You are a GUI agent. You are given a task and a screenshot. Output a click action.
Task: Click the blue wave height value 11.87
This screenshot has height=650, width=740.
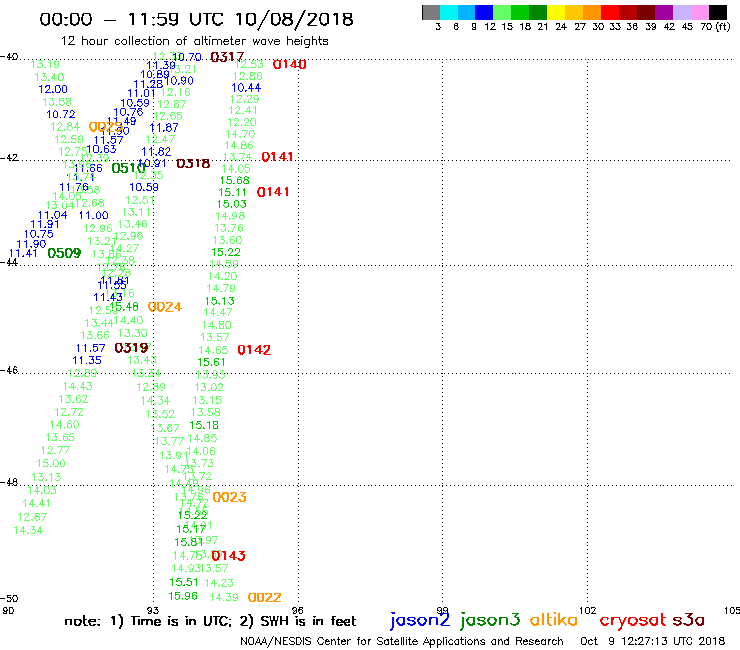(x=164, y=128)
